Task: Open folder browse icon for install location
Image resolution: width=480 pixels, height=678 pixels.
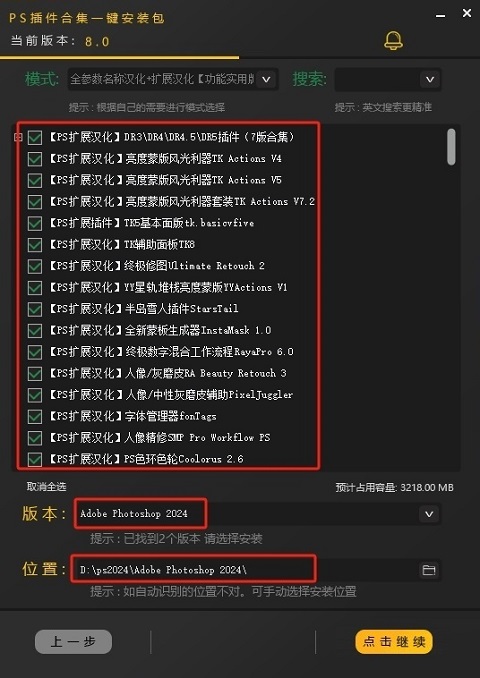Action: [429, 570]
